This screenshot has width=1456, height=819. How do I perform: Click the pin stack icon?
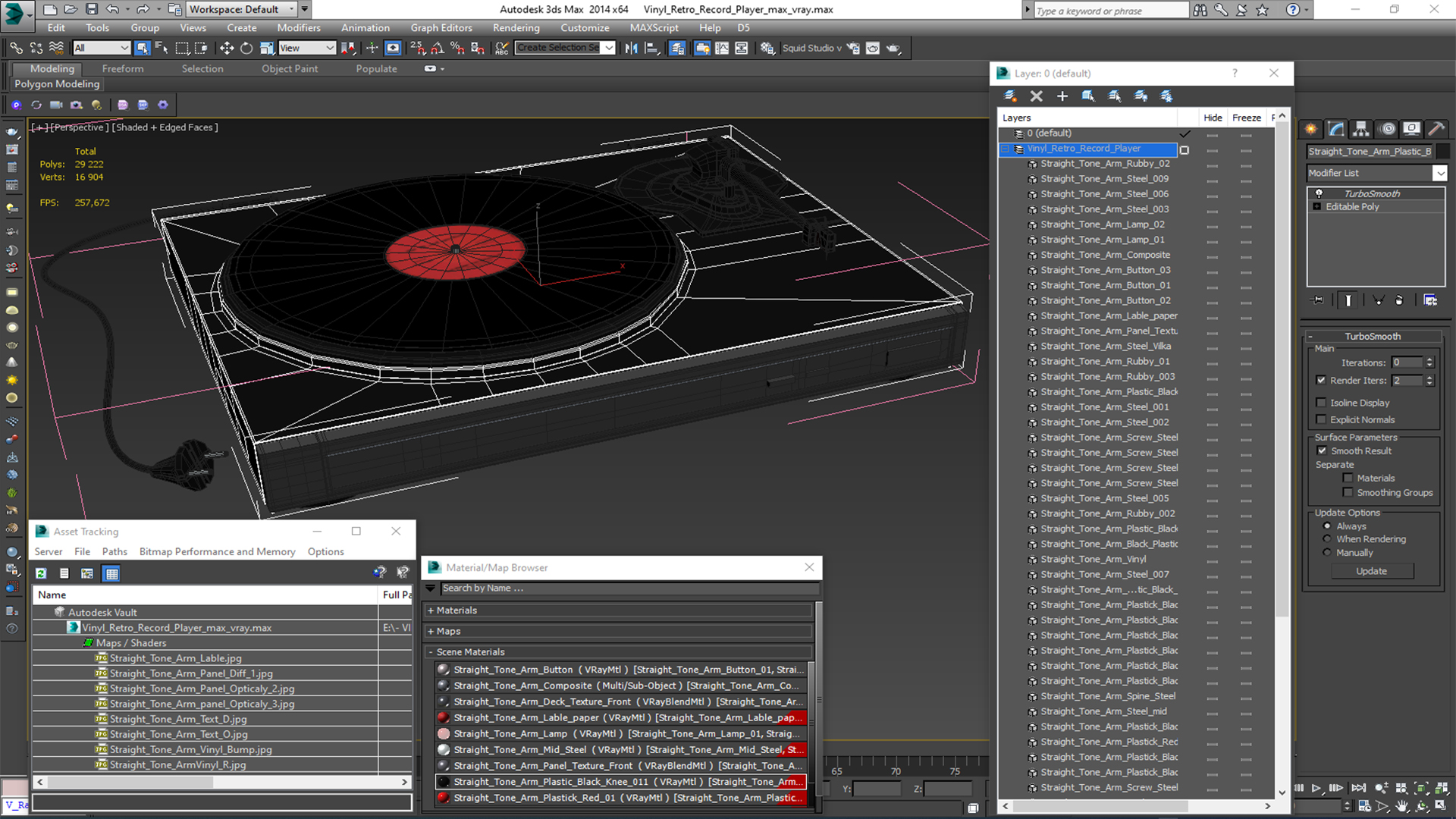(x=1318, y=300)
